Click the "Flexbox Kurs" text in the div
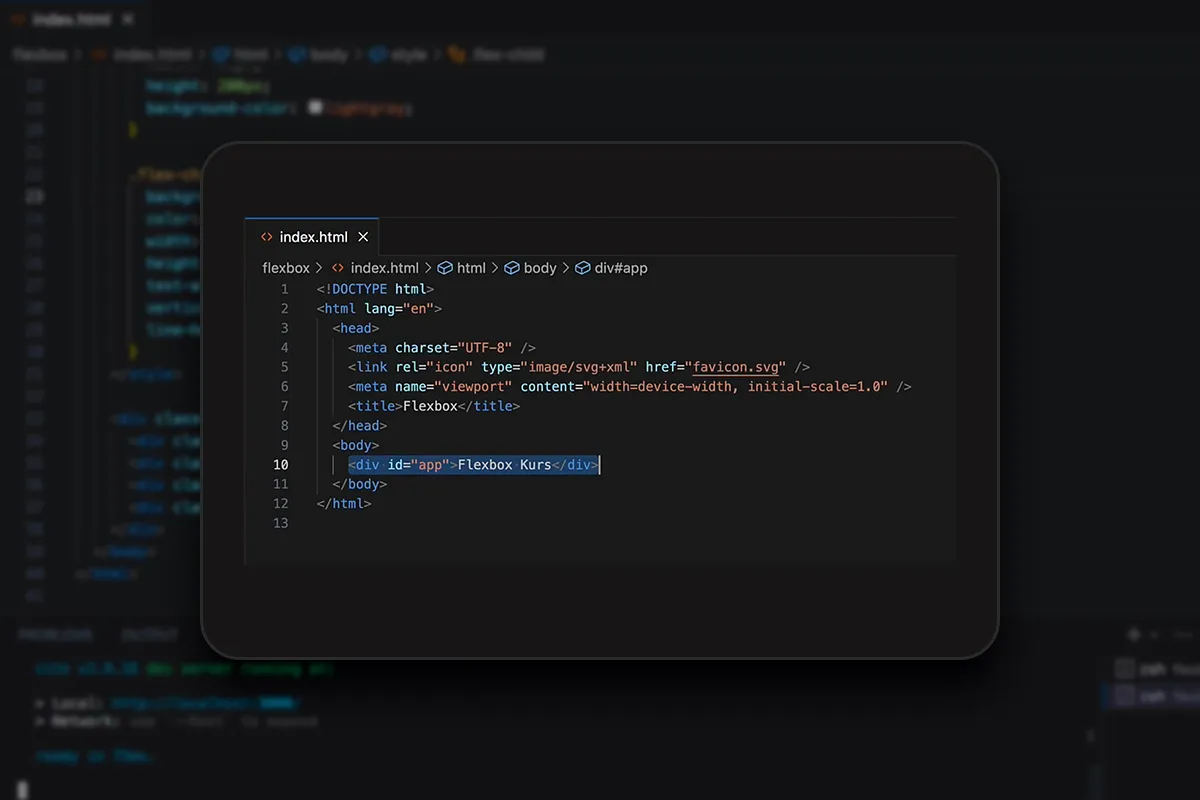Screen dimensions: 1200x800 (x=505, y=465)
